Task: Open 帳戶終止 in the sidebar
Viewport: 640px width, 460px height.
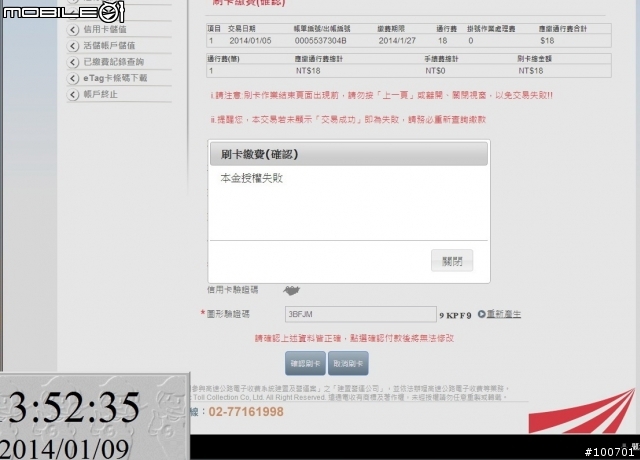Action: click(100, 94)
